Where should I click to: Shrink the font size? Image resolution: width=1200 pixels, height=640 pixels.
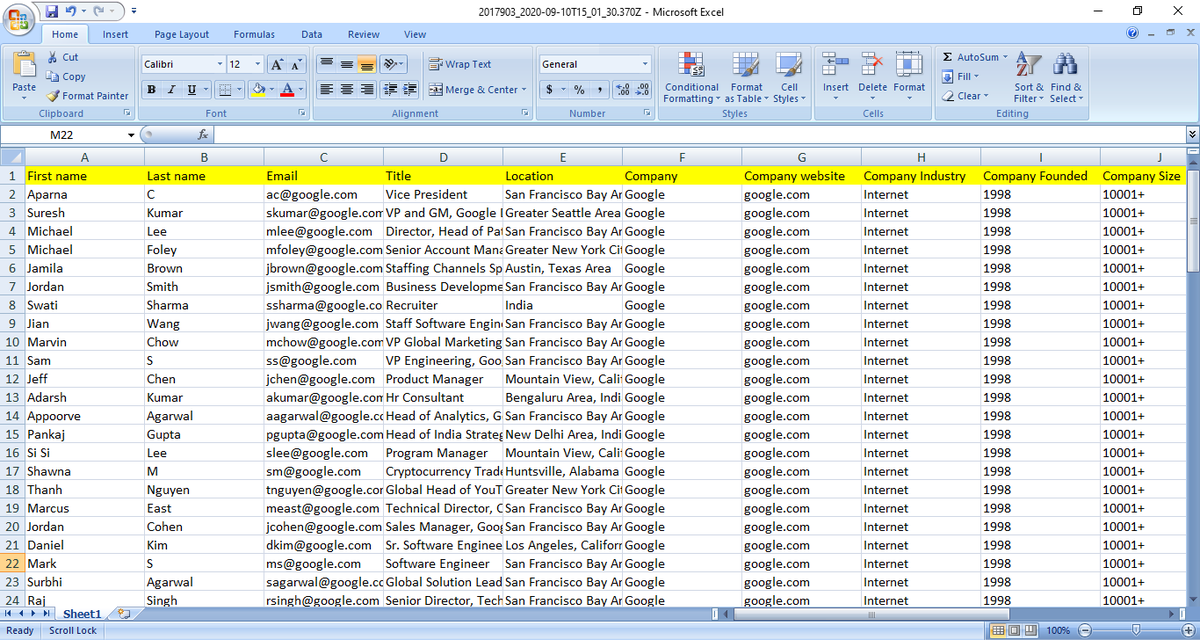pyautogui.click(x=297, y=64)
